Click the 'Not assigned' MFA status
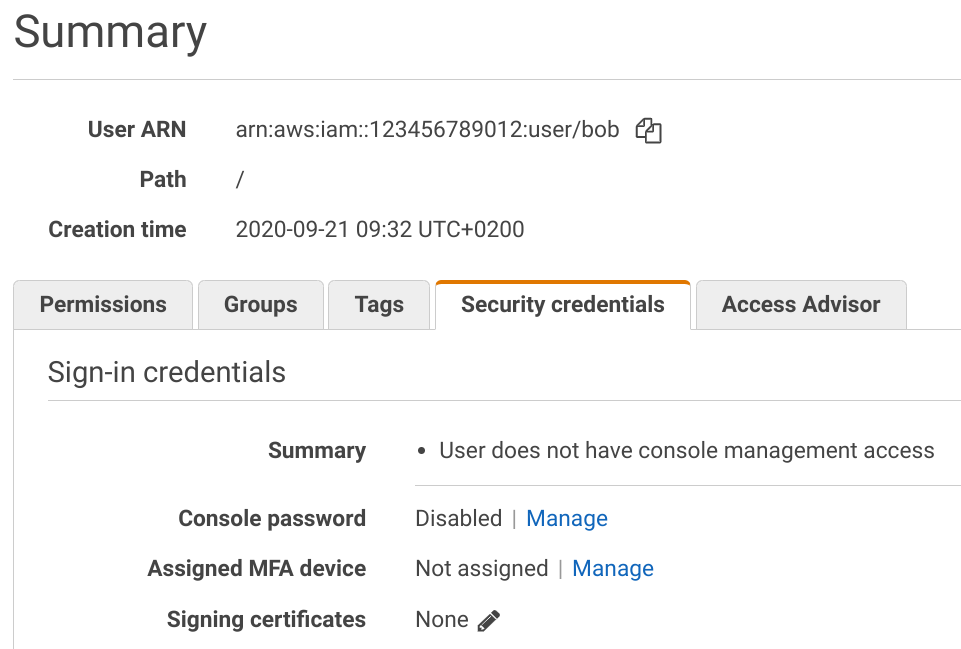961x649 pixels. [x=482, y=569]
